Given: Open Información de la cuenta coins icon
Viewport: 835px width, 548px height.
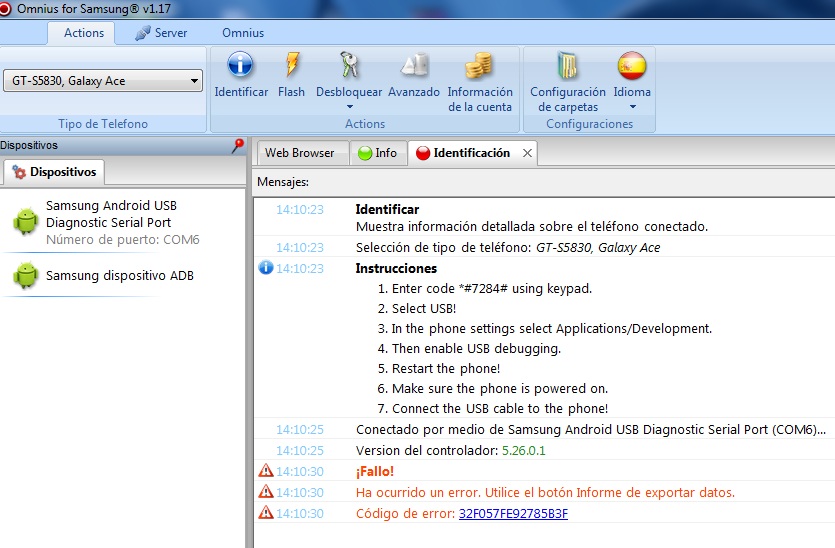Looking at the screenshot, I should click(479, 64).
